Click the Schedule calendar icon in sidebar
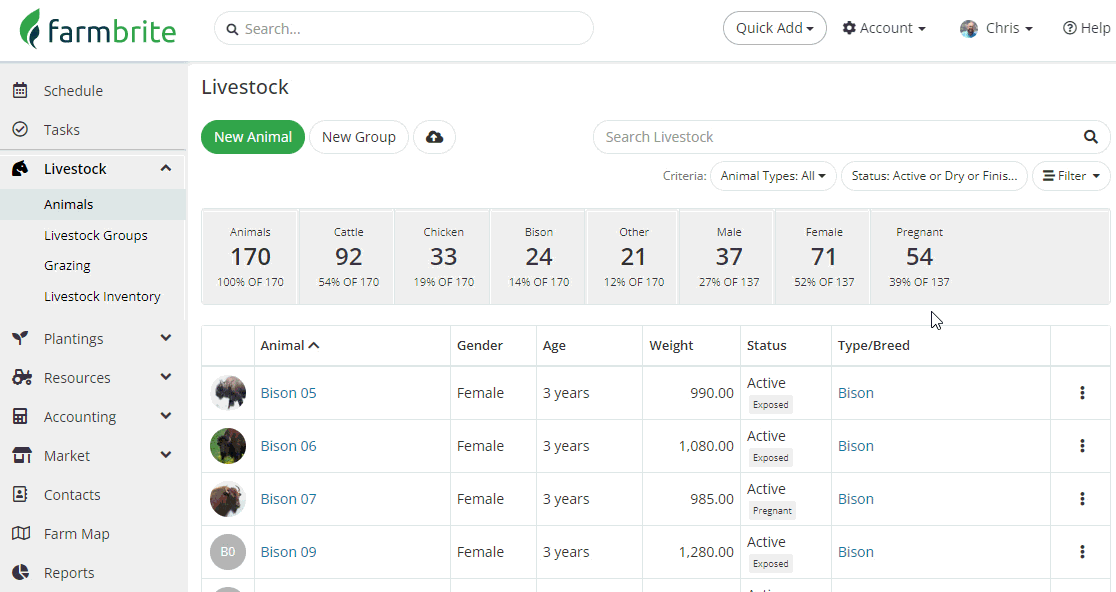The width and height of the screenshot is (1116, 592). 21,90
